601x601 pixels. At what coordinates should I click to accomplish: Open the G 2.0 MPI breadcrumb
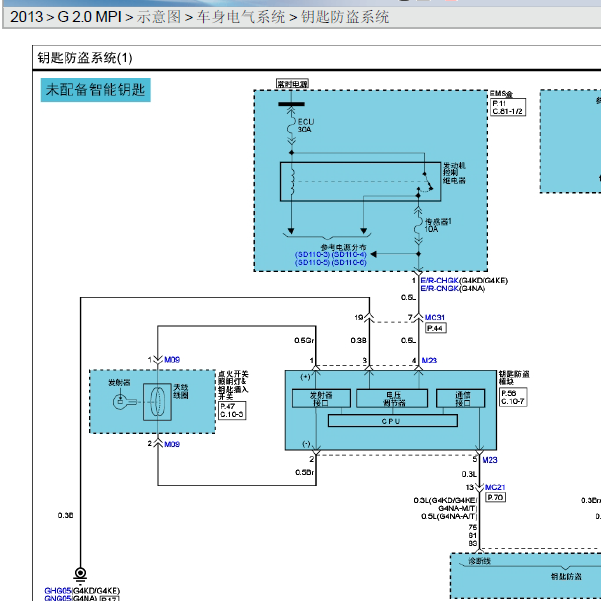coord(89,17)
